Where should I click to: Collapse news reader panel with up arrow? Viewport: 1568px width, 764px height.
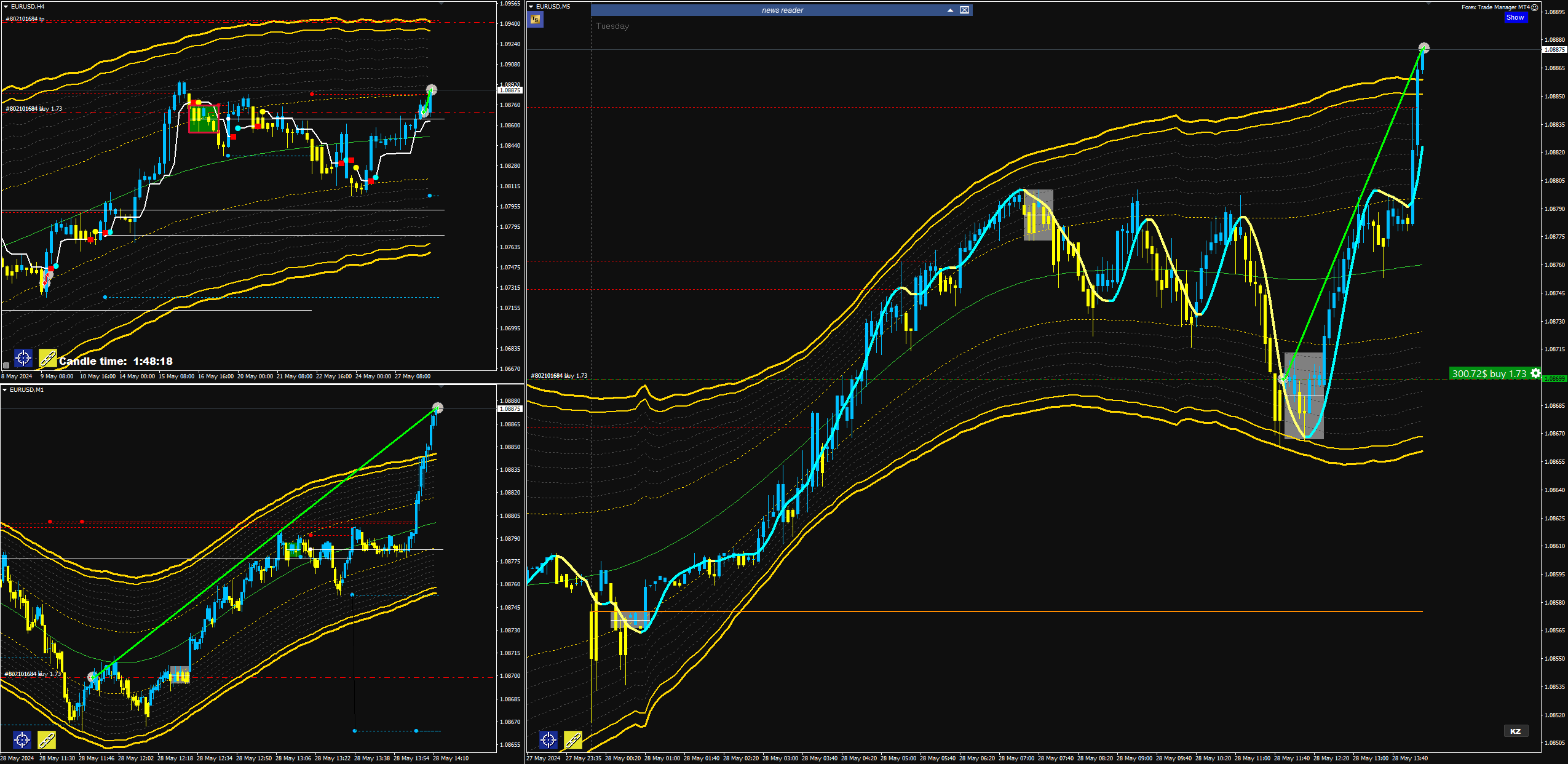tap(950, 10)
